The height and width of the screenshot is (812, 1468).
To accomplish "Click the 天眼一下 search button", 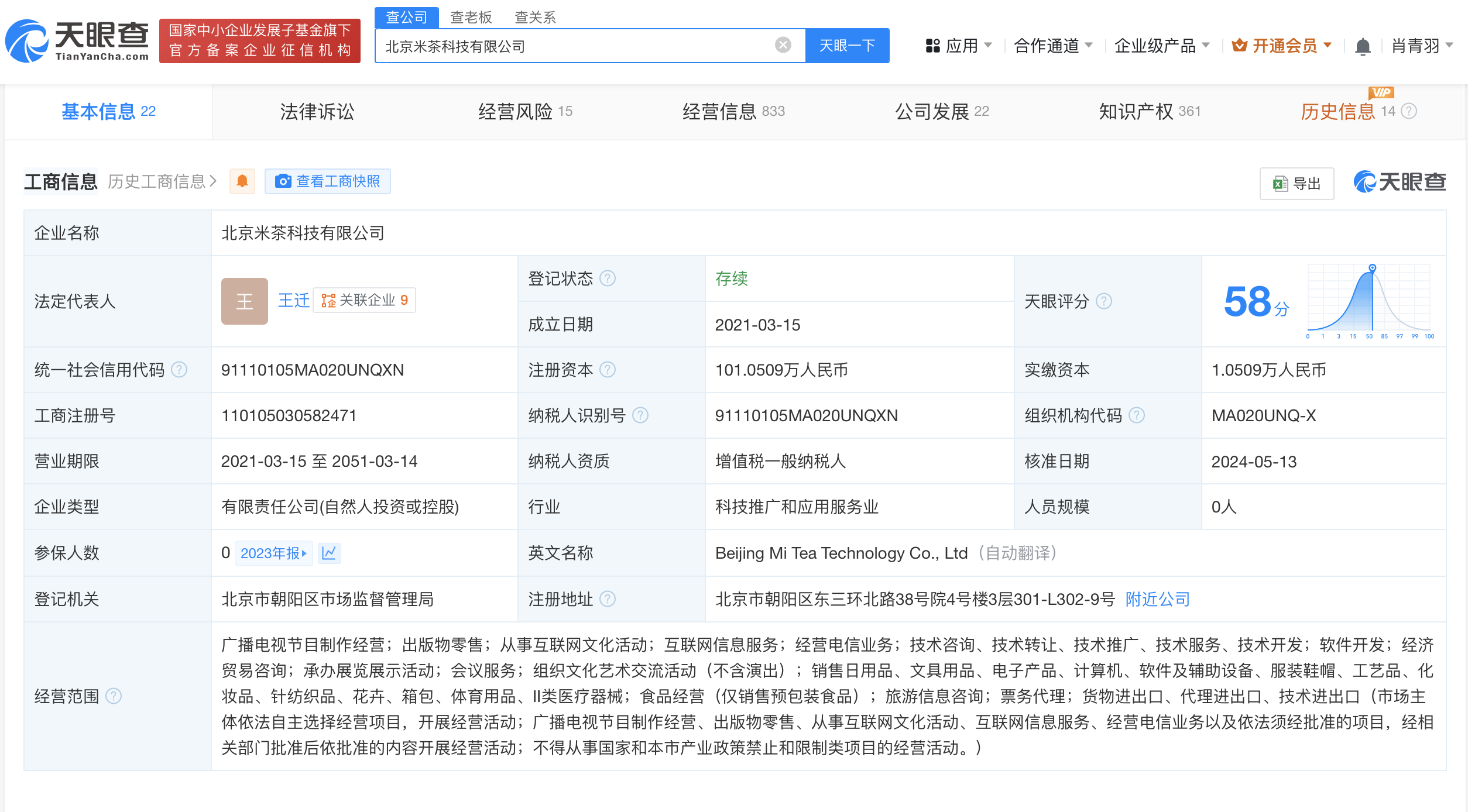I will (x=847, y=46).
